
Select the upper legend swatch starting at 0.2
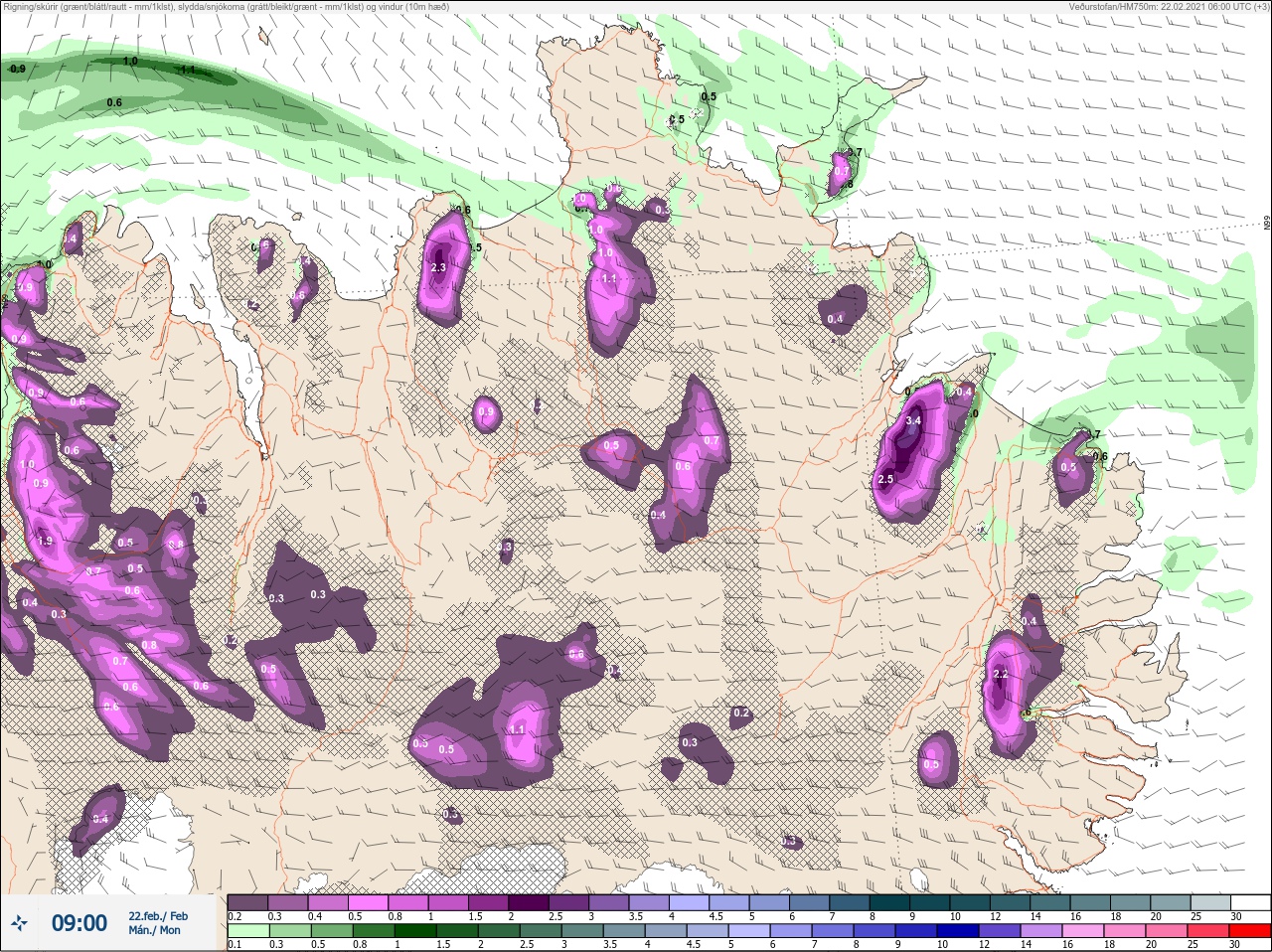247,902
